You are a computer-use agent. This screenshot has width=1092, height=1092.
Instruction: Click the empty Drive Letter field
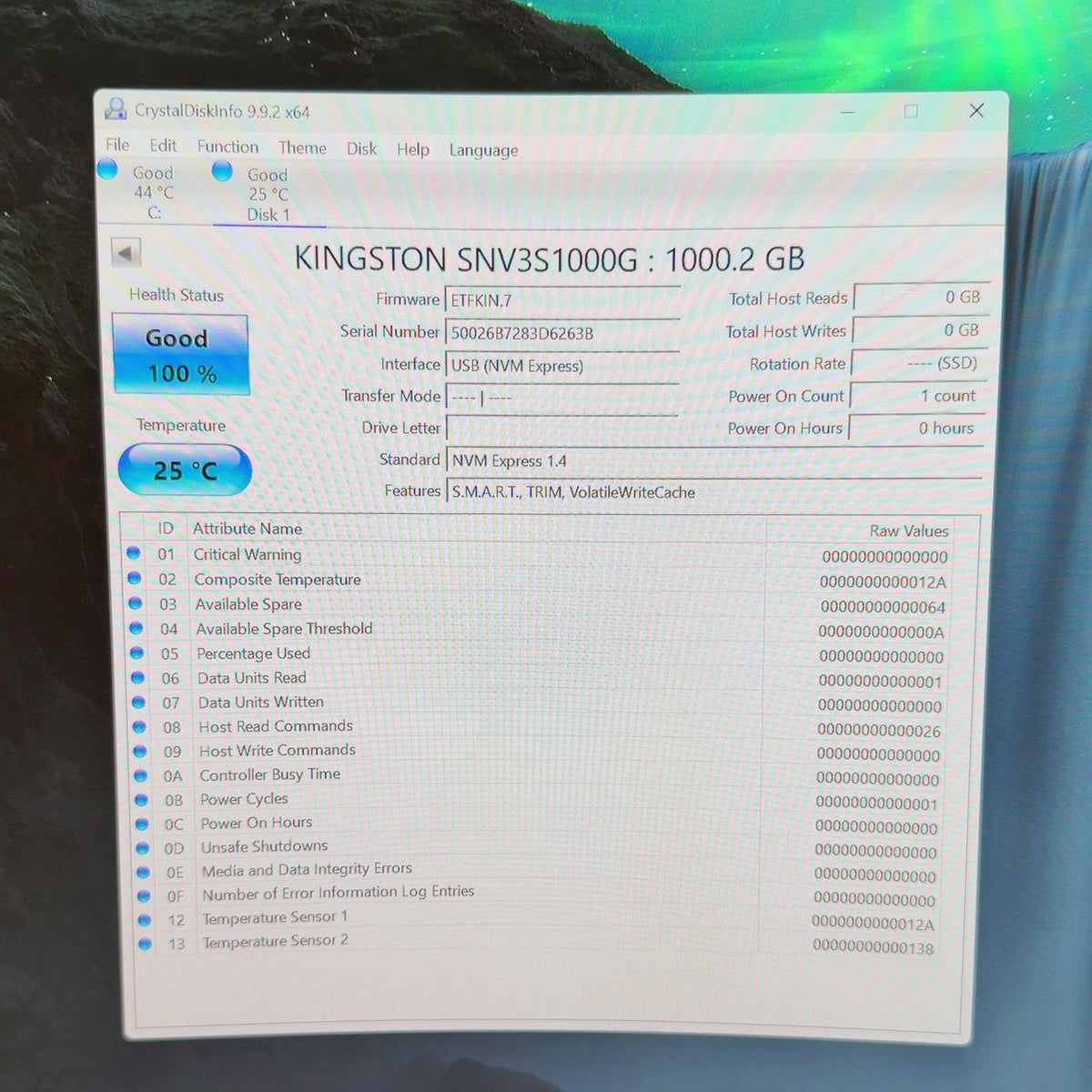pyautogui.click(x=562, y=429)
